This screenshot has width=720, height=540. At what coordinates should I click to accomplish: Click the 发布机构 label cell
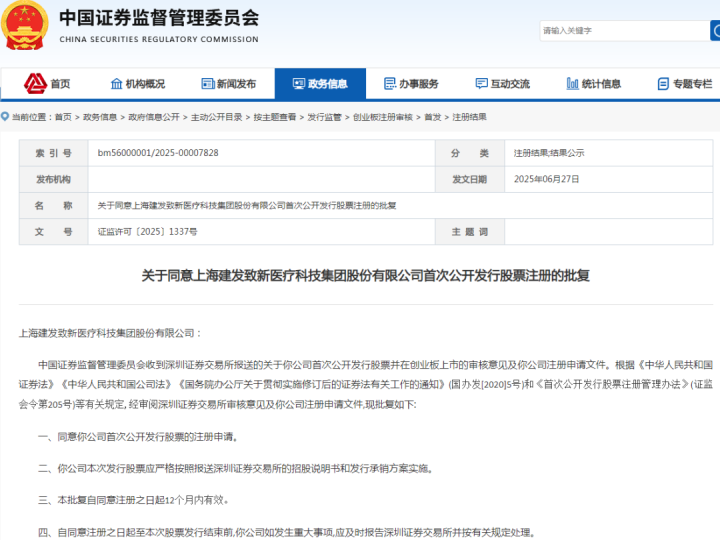coord(54,179)
